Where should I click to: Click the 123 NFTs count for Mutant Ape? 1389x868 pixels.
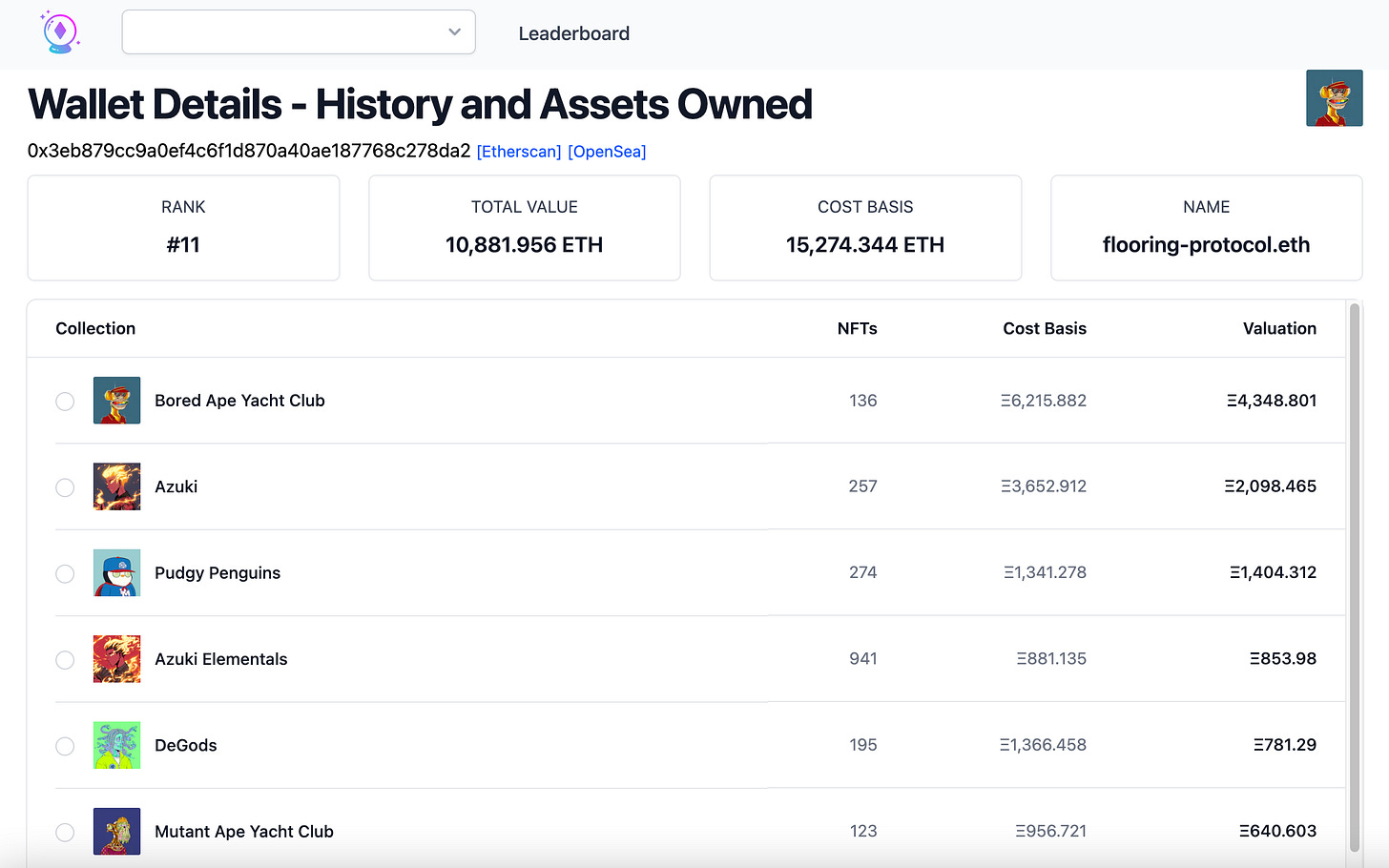click(x=862, y=831)
